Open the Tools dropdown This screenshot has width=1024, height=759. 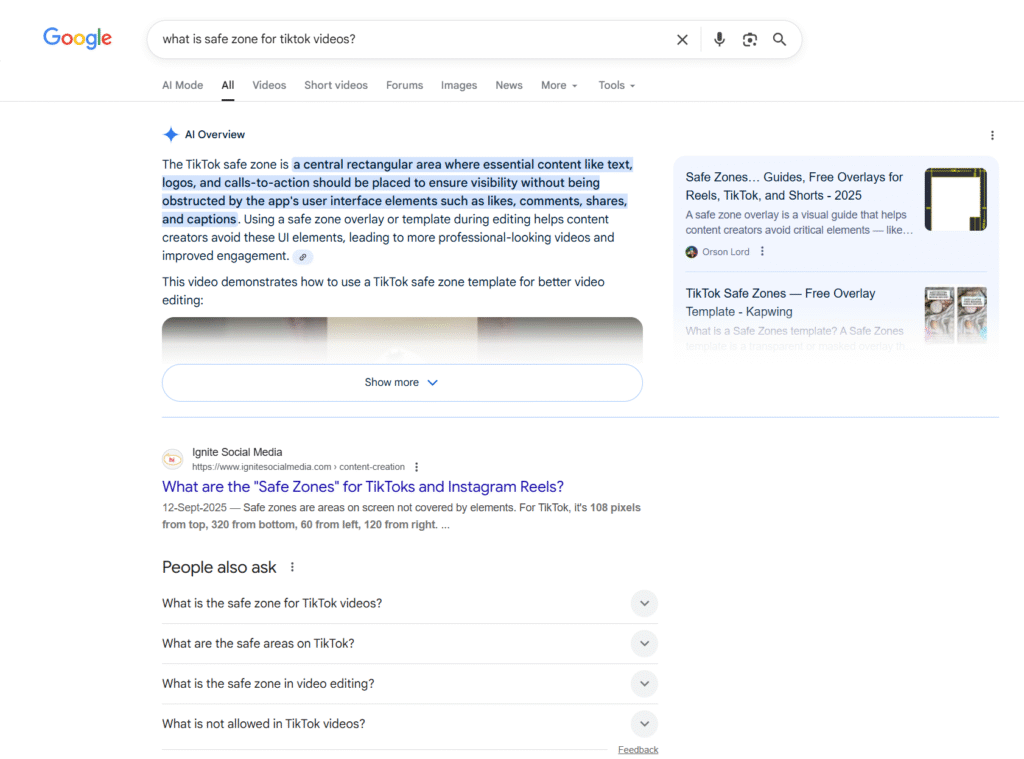tap(616, 86)
